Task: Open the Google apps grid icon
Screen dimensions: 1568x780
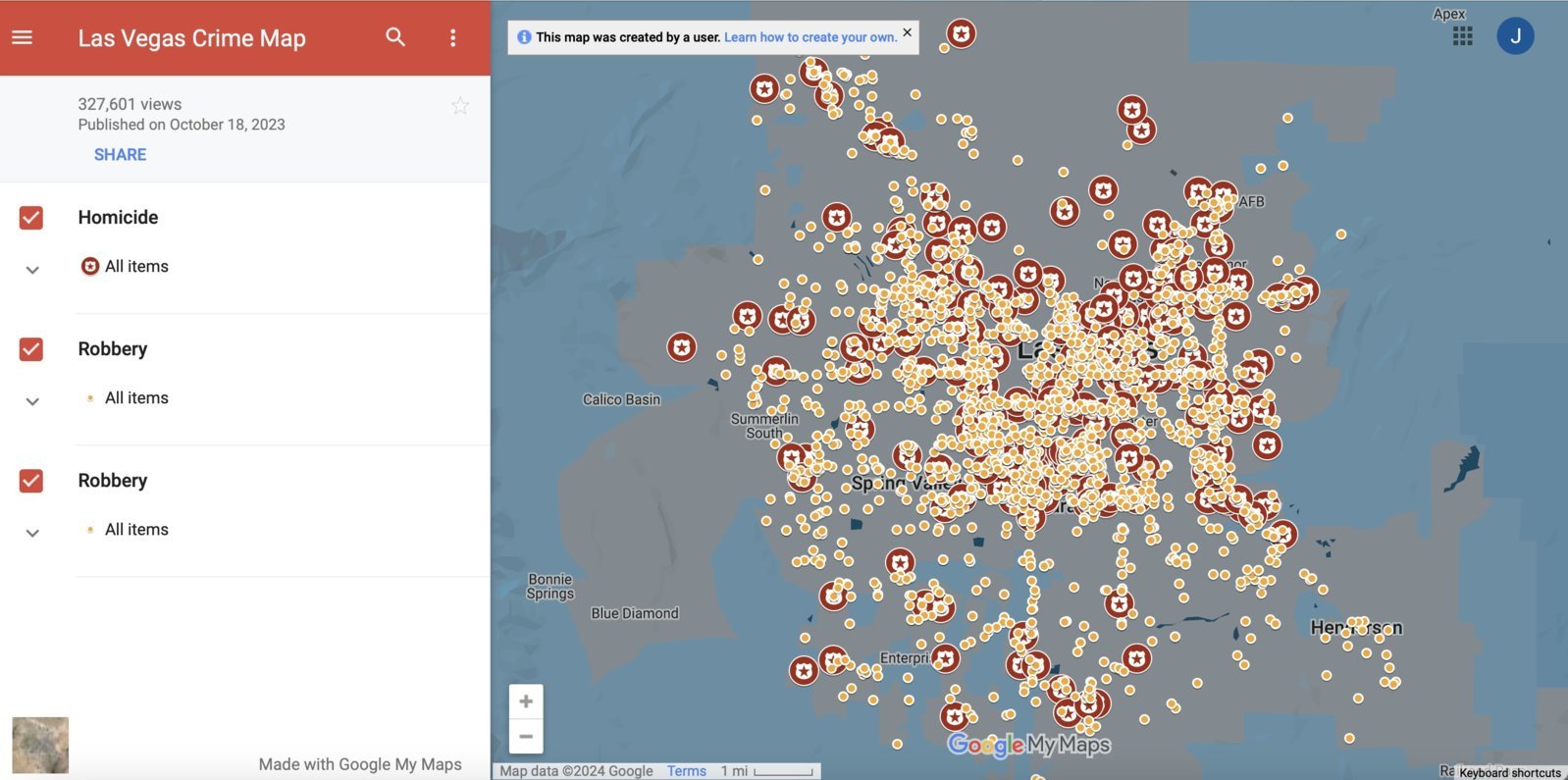Action: [1463, 36]
